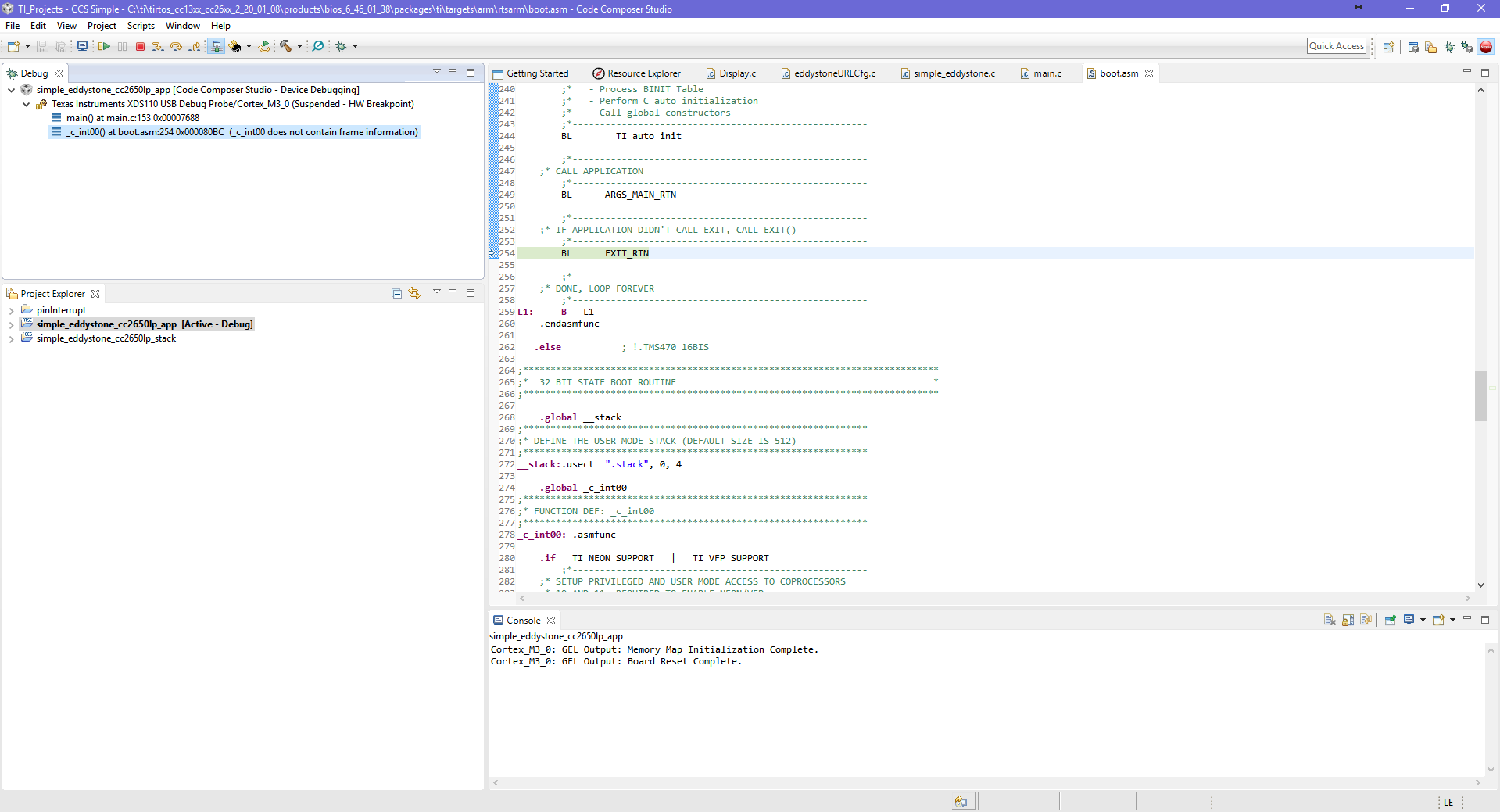Click the Step Into icon
The height and width of the screenshot is (812, 1500).
158,47
